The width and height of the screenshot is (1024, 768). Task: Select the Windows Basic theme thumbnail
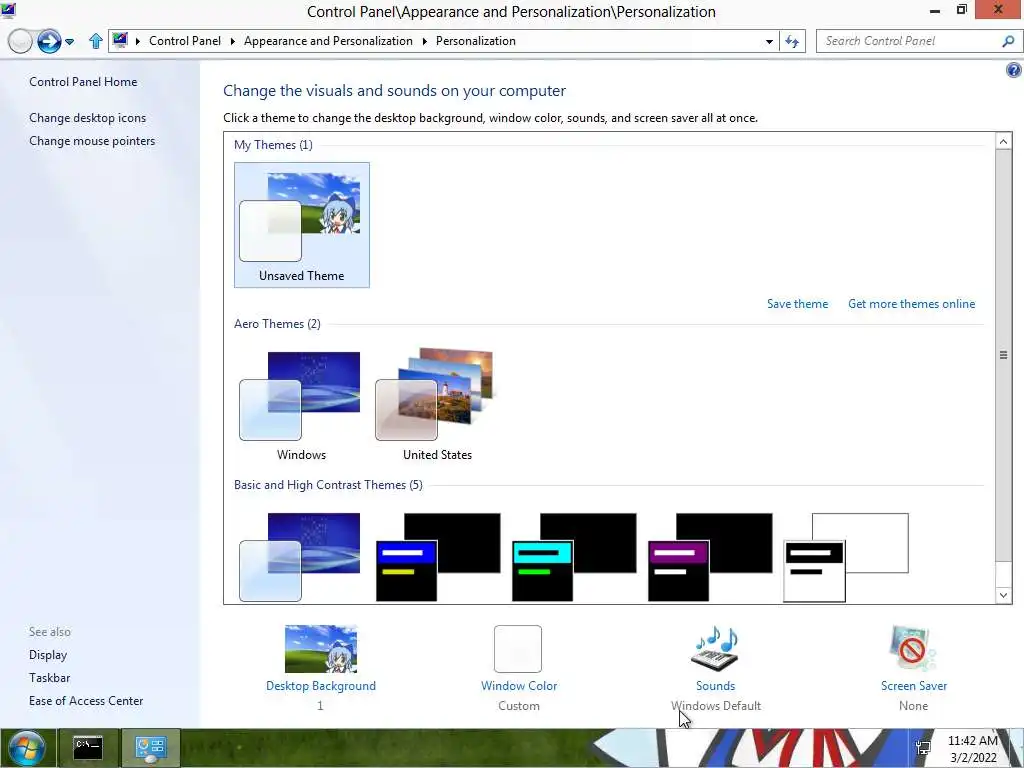[300, 556]
